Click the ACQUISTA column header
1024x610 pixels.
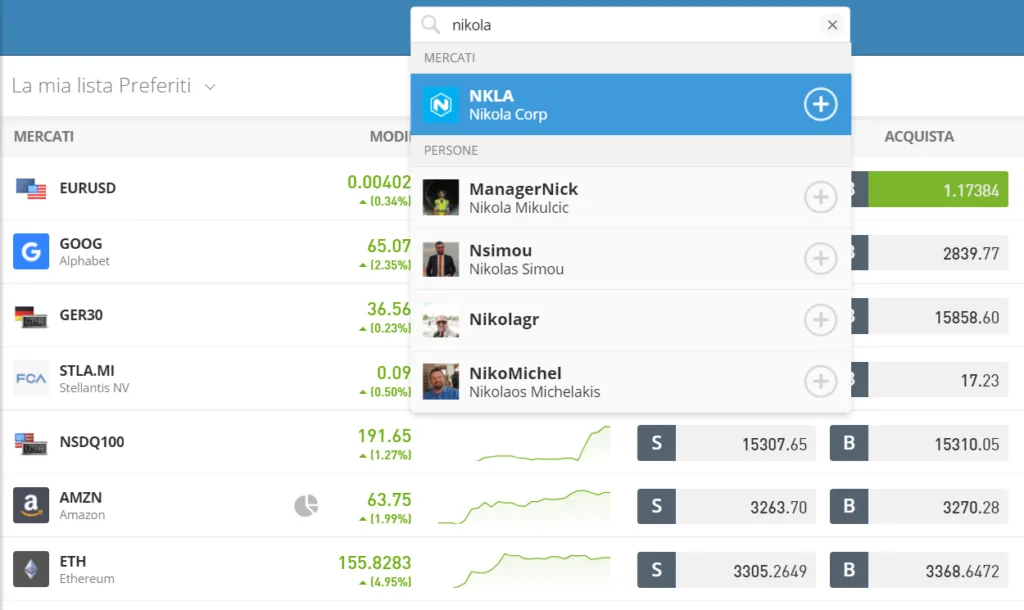pyautogui.click(x=919, y=136)
